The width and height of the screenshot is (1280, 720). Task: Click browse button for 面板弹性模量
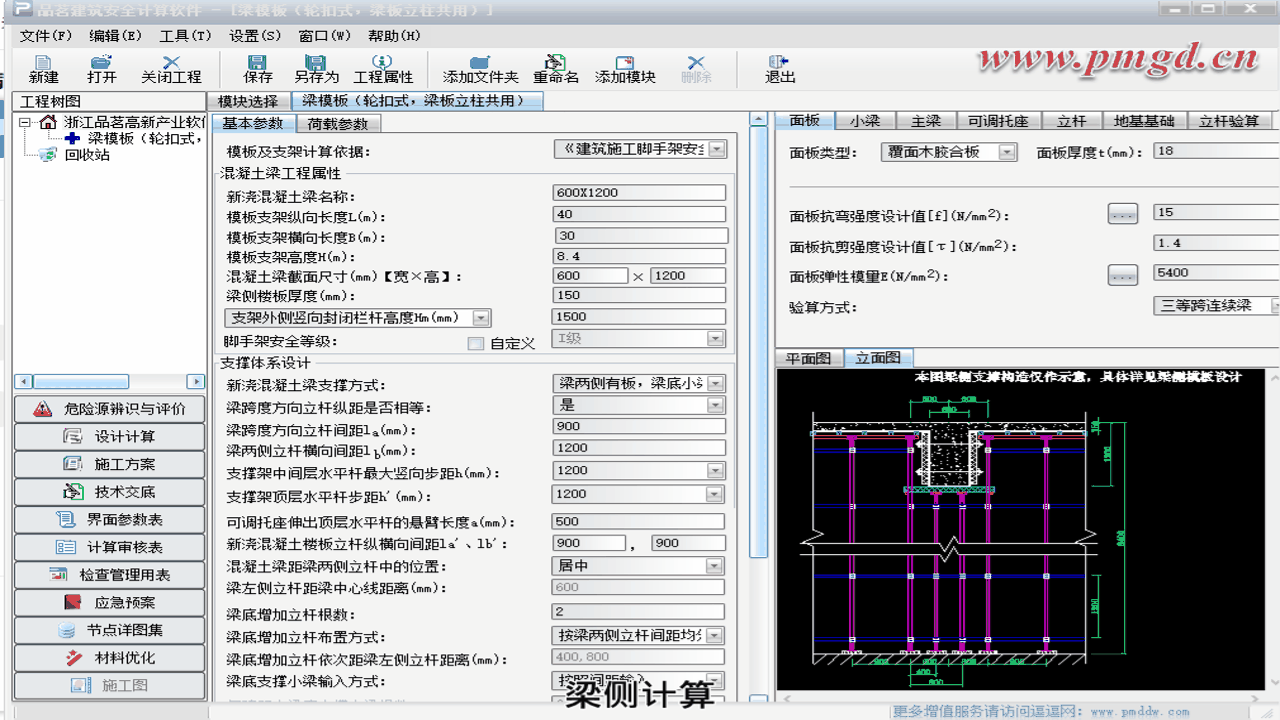click(x=1123, y=274)
